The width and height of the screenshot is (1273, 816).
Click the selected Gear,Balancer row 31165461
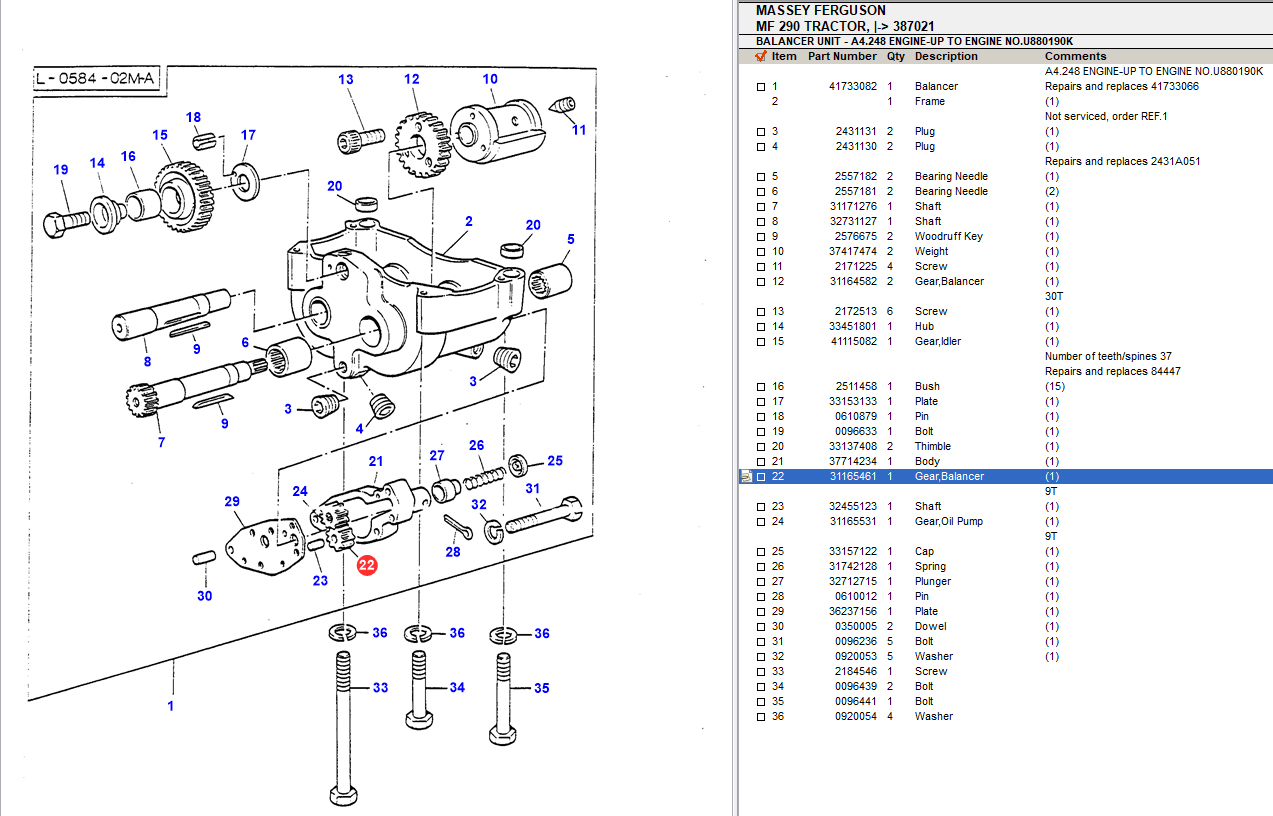tap(949, 476)
